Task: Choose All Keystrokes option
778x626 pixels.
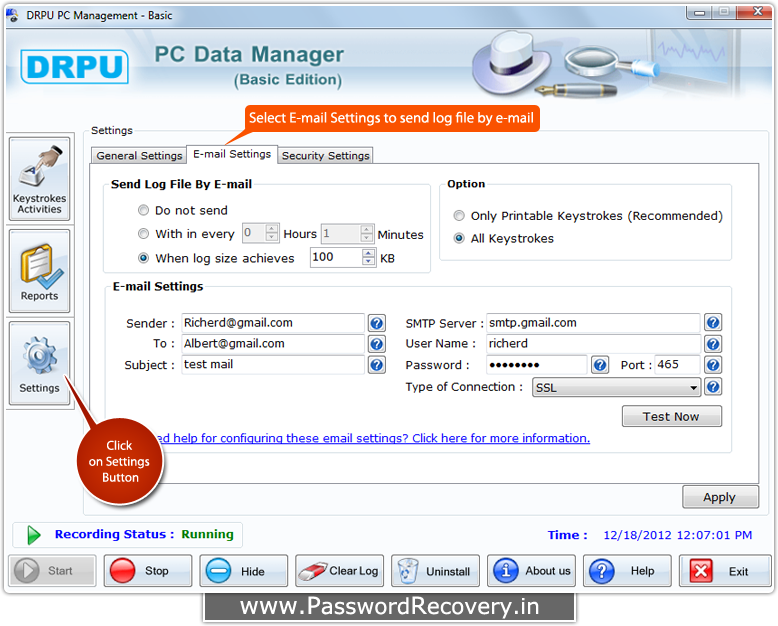Action: 459,239
